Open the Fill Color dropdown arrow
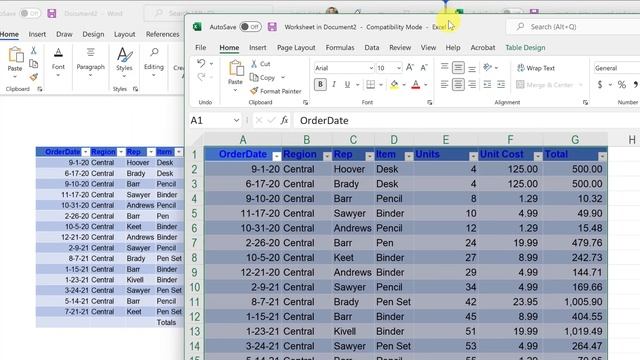 click(x=404, y=85)
